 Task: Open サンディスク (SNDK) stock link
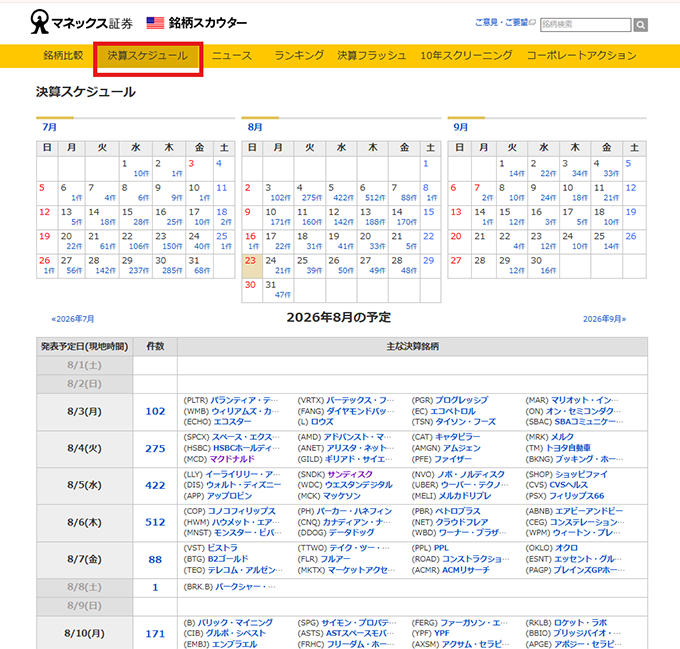(x=350, y=474)
